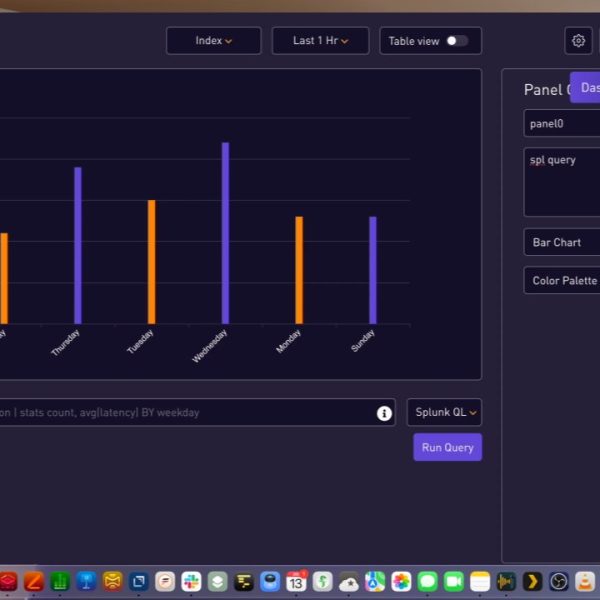Open the Keynote podium icon in the dock
600x600 pixels.
86,582
